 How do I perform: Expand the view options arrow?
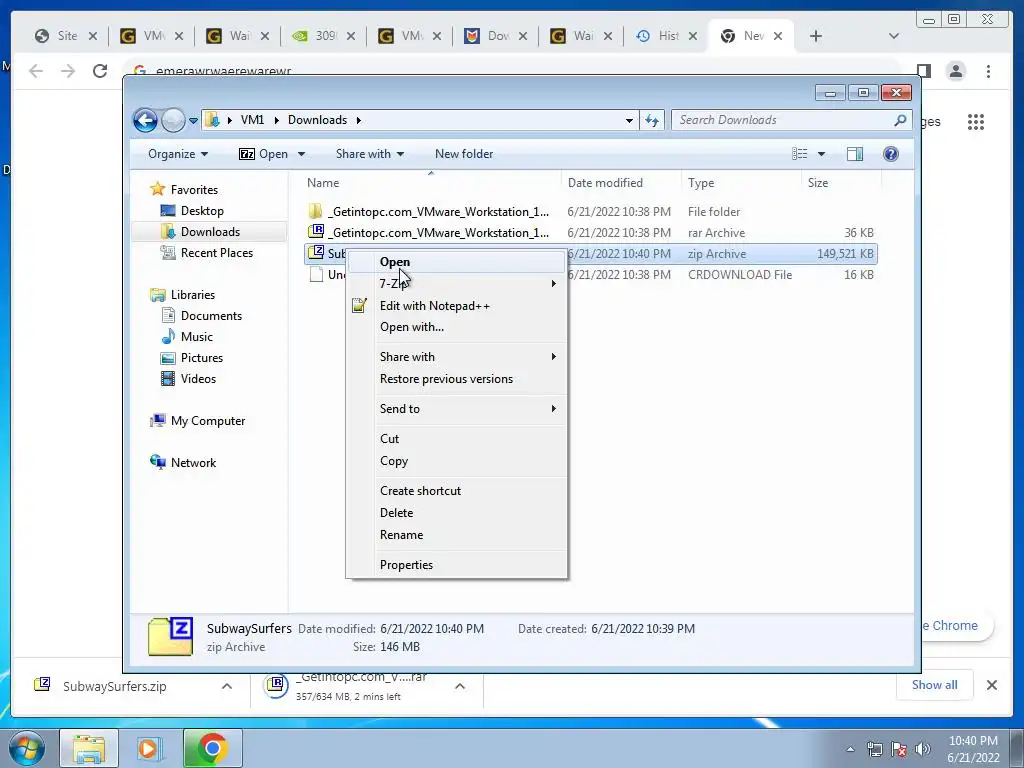click(x=822, y=154)
